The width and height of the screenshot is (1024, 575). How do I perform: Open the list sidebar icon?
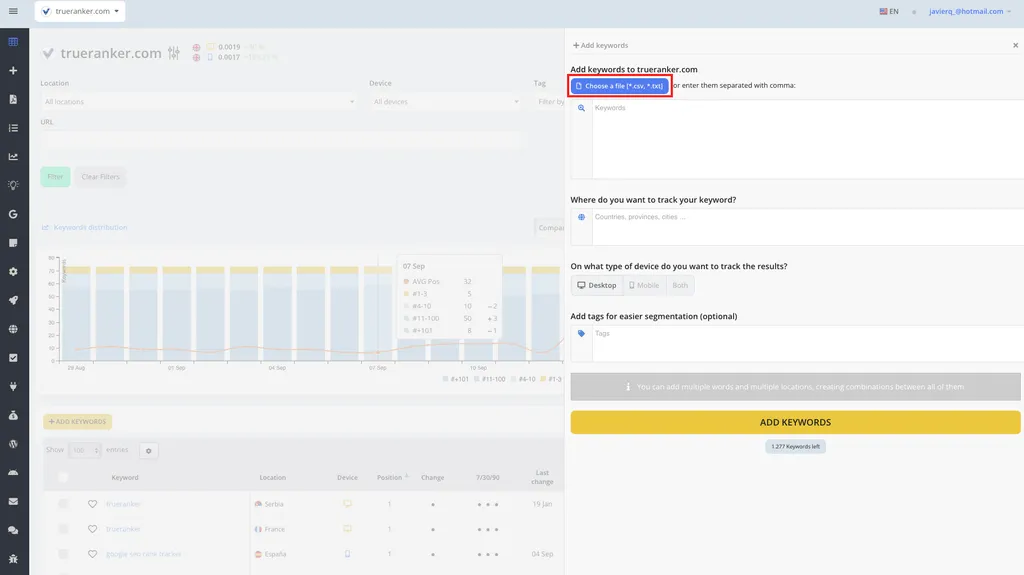13,128
